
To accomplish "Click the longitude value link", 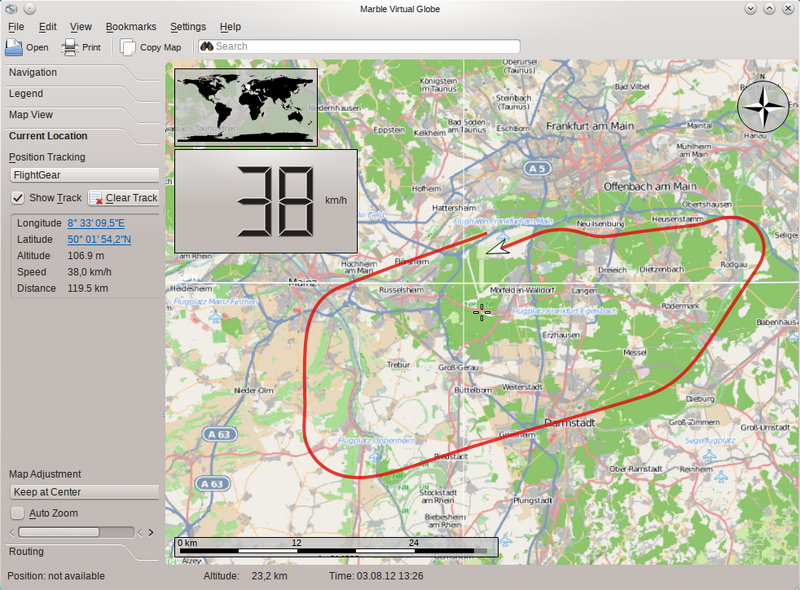I will click(96, 223).
